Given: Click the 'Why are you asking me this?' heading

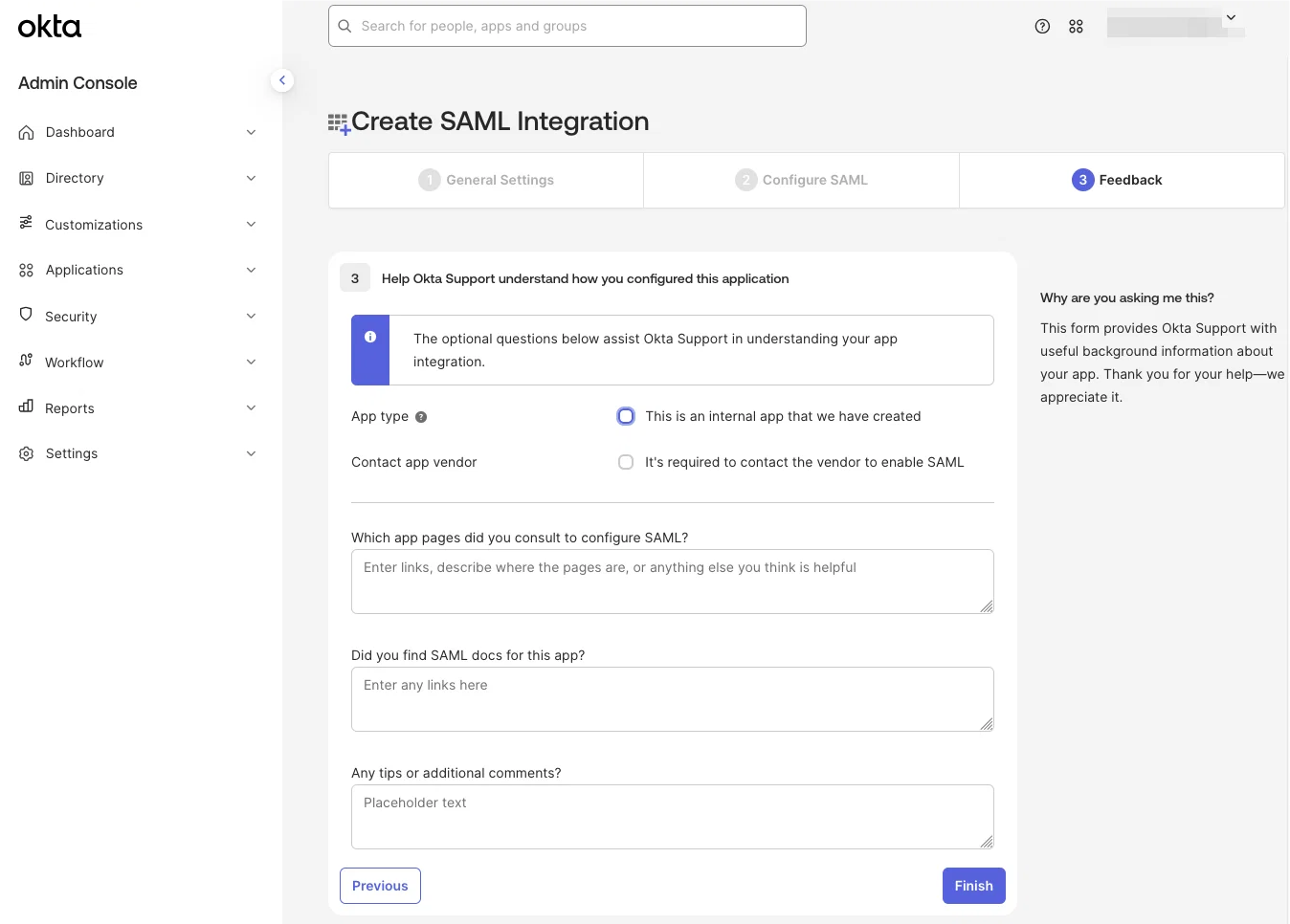Looking at the screenshot, I should pos(1127,297).
